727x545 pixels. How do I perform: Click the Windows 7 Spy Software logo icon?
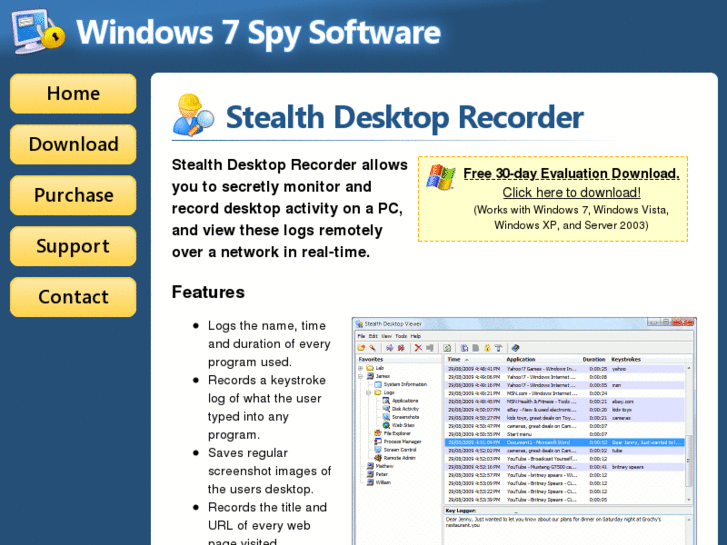[38, 32]
